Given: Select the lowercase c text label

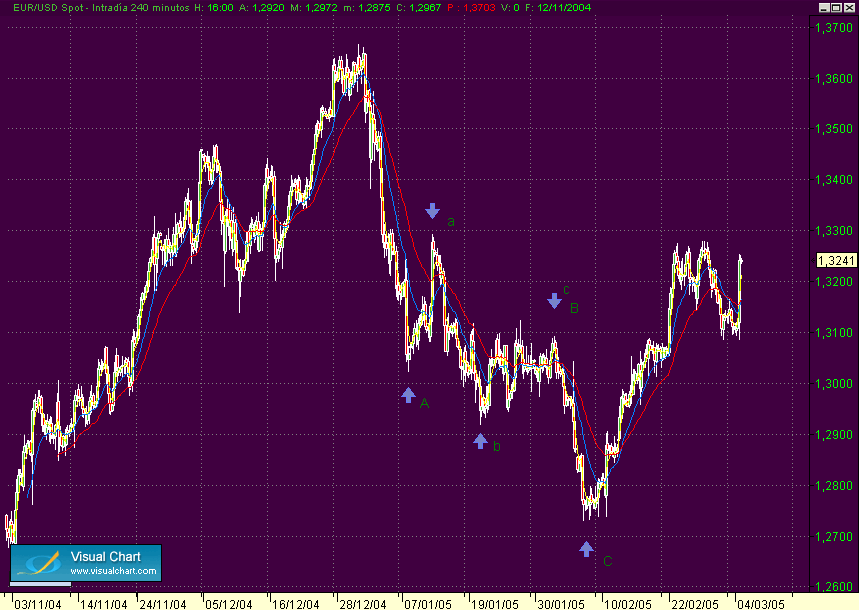Looking at the screenshot, I should [x=566, y=290].
